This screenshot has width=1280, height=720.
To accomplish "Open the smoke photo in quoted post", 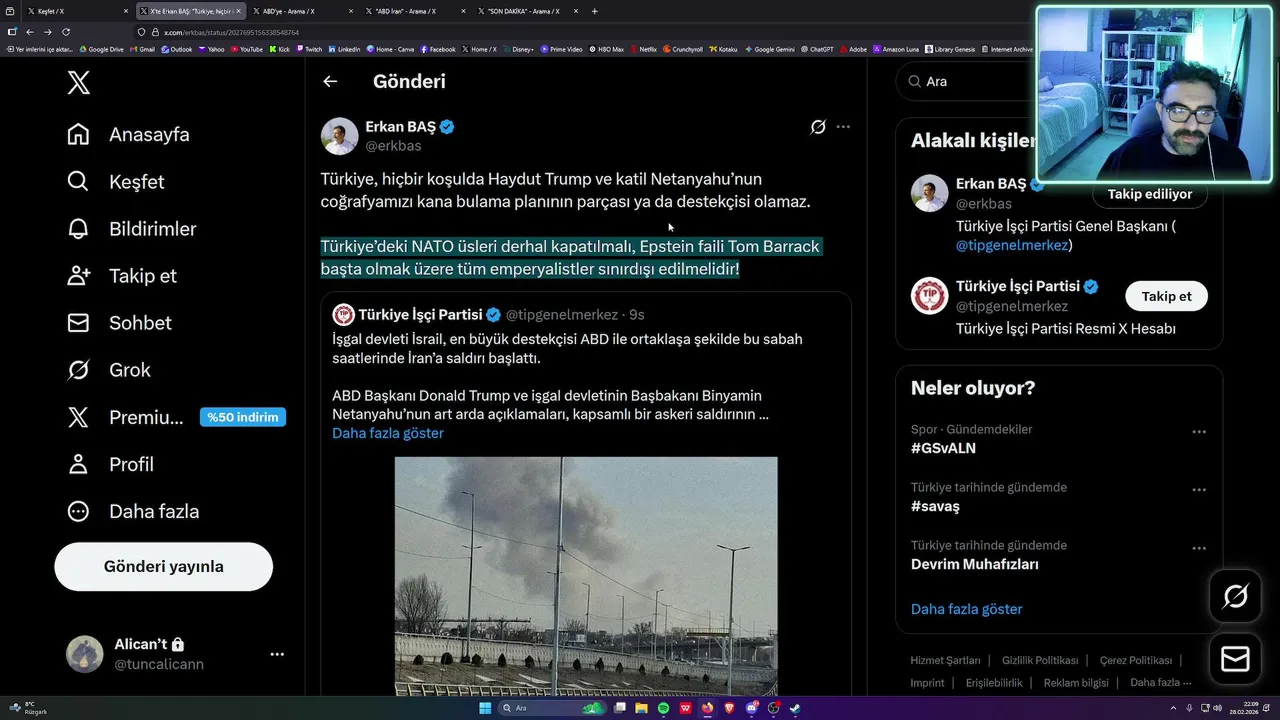I will pyautogui.click(x=586, y=576).
